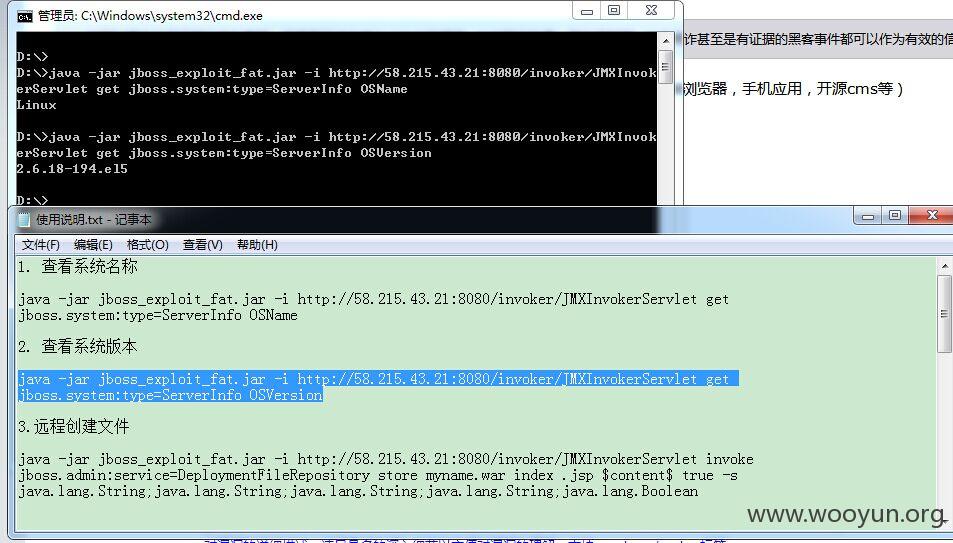Open the 编辑(E) menu in Notepad

(x=93, y=244)
